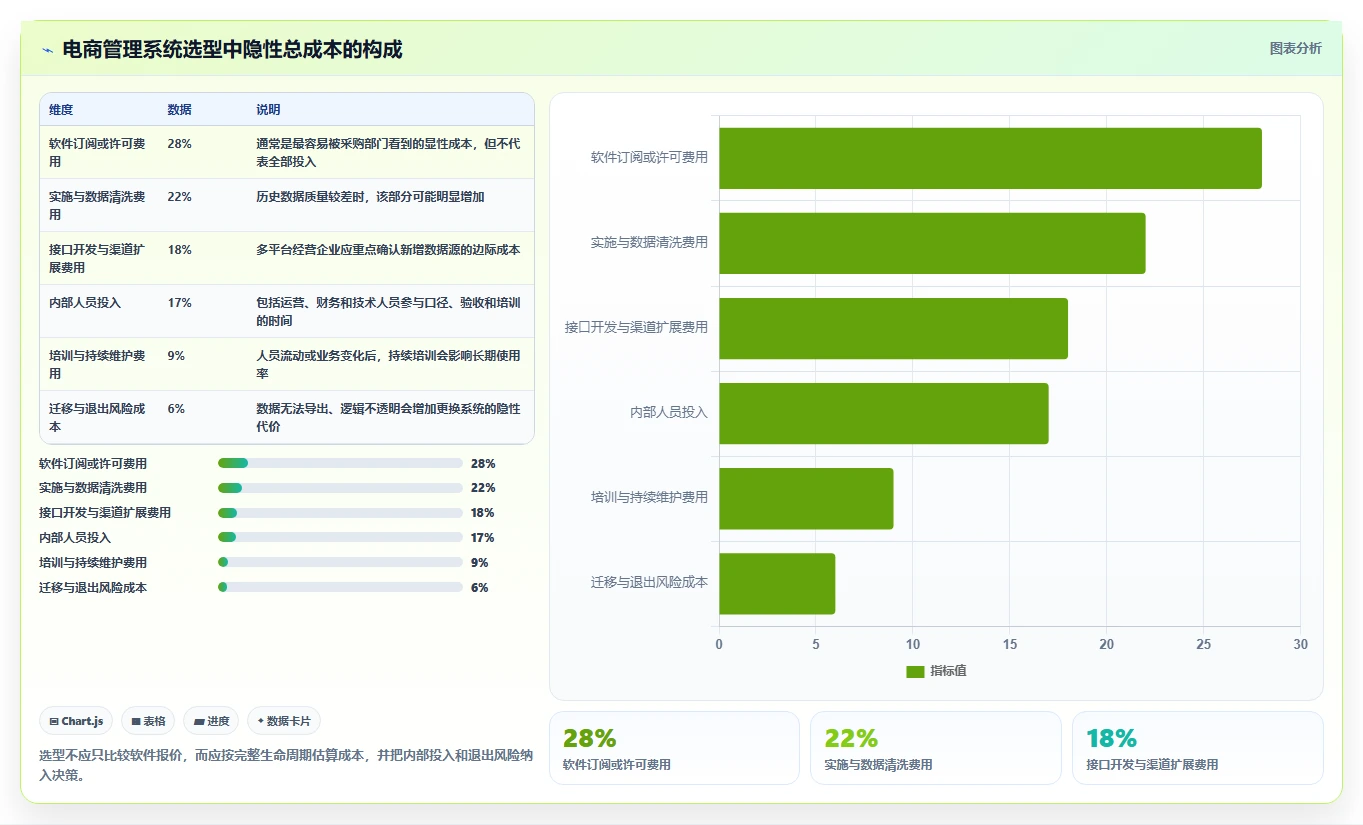Screen dimensions: 1363x825
Task: Click the 实施与数据清洗费用 bar in the chart
Action: (932, 243)
